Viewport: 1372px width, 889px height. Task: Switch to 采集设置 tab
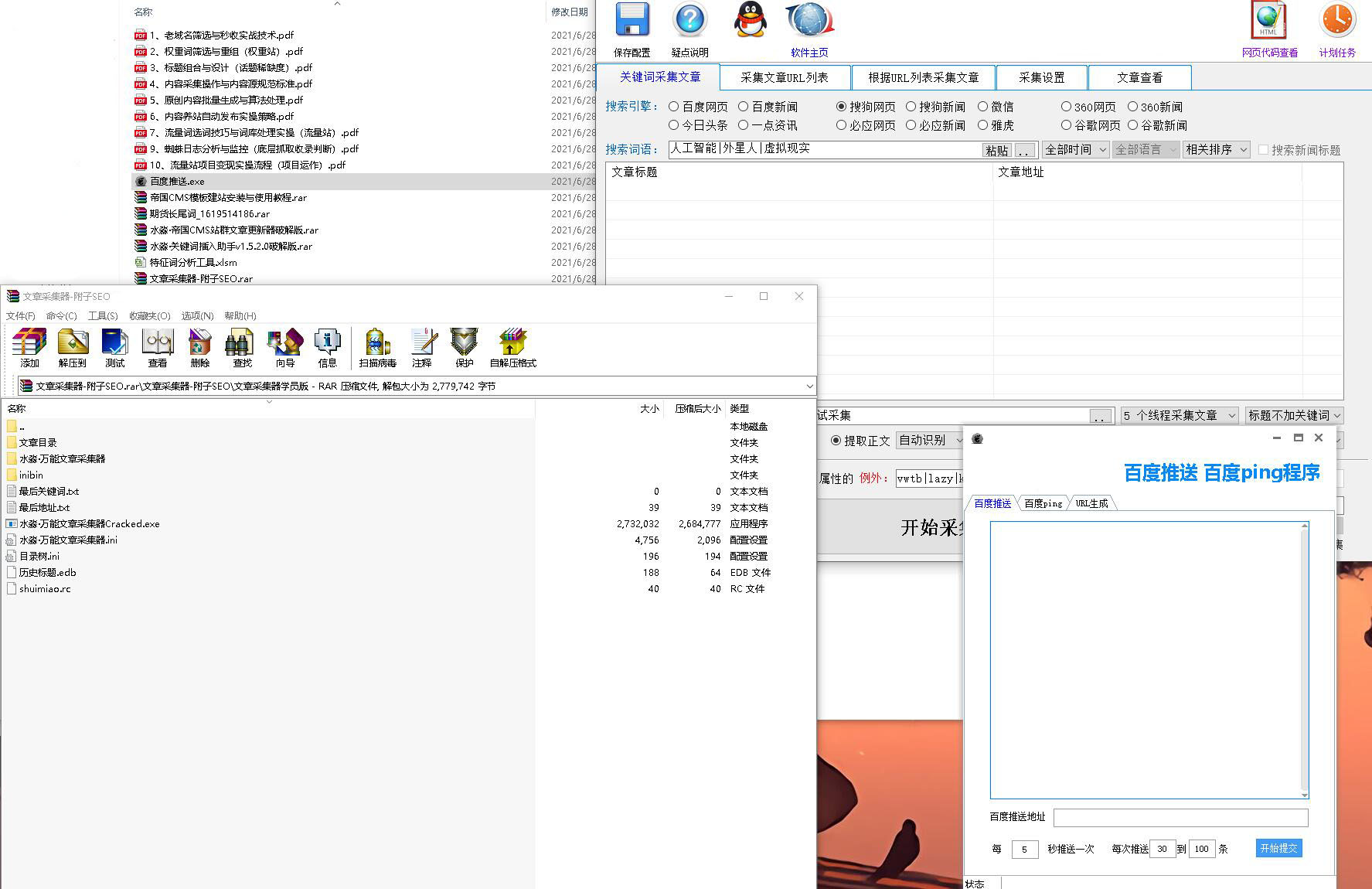click(1042, 77)
